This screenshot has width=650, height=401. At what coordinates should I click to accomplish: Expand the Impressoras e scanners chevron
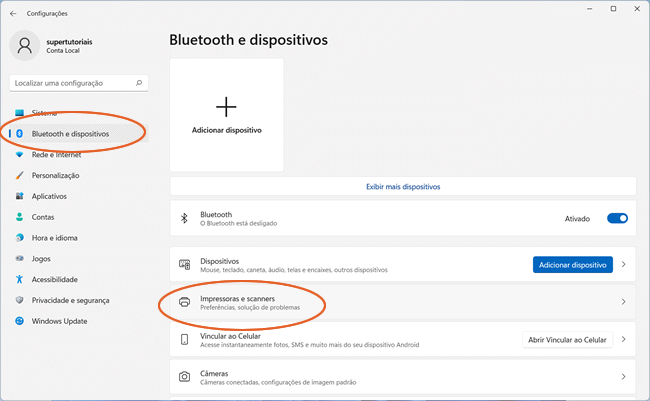(624, 301)
